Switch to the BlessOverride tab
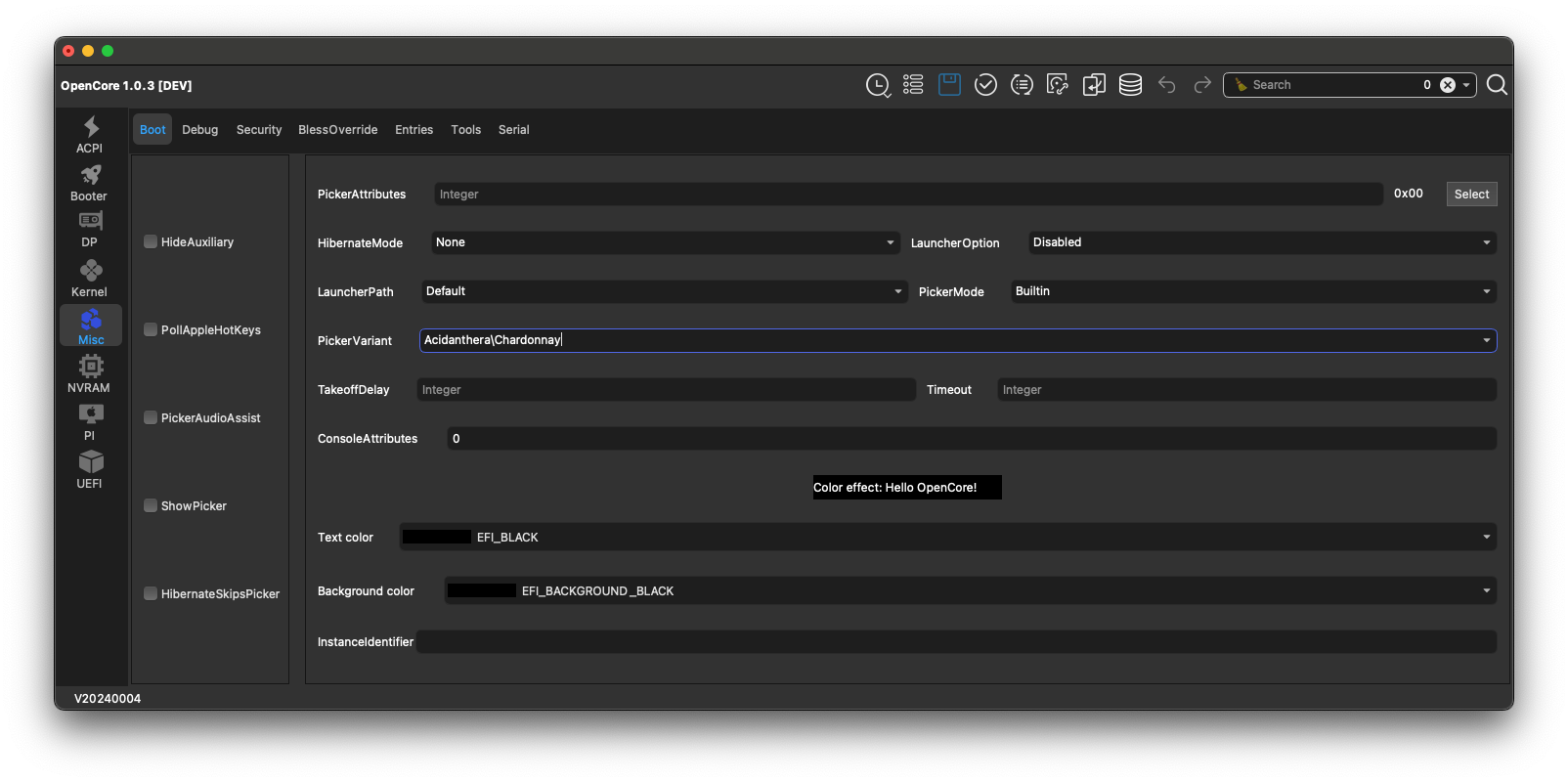1568x782 pixels. tap(338, 129)
